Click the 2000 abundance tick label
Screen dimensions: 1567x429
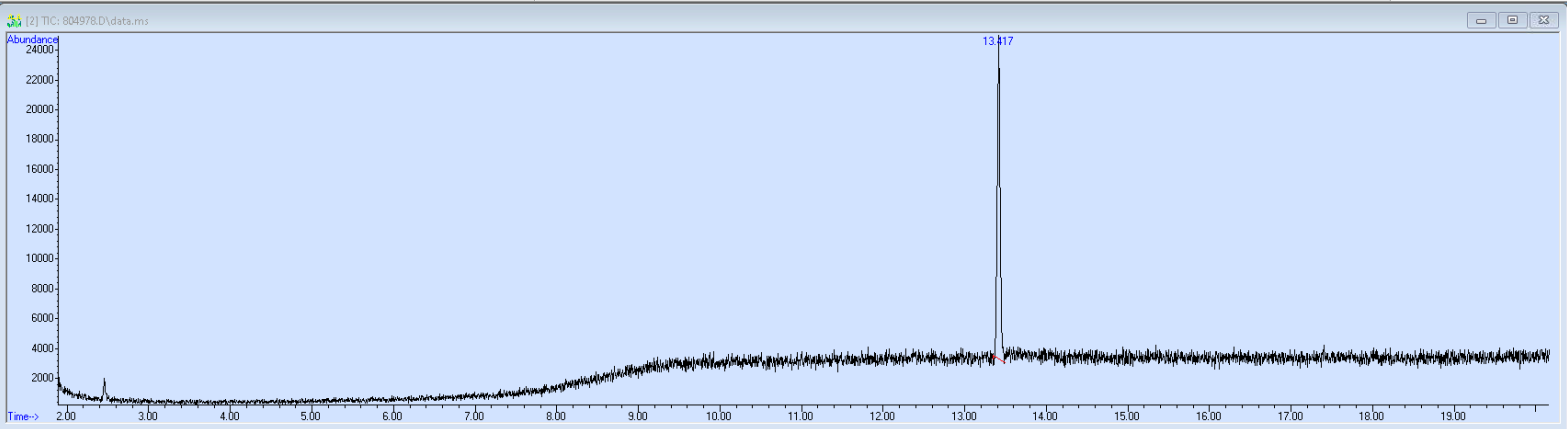click(42, 378)
